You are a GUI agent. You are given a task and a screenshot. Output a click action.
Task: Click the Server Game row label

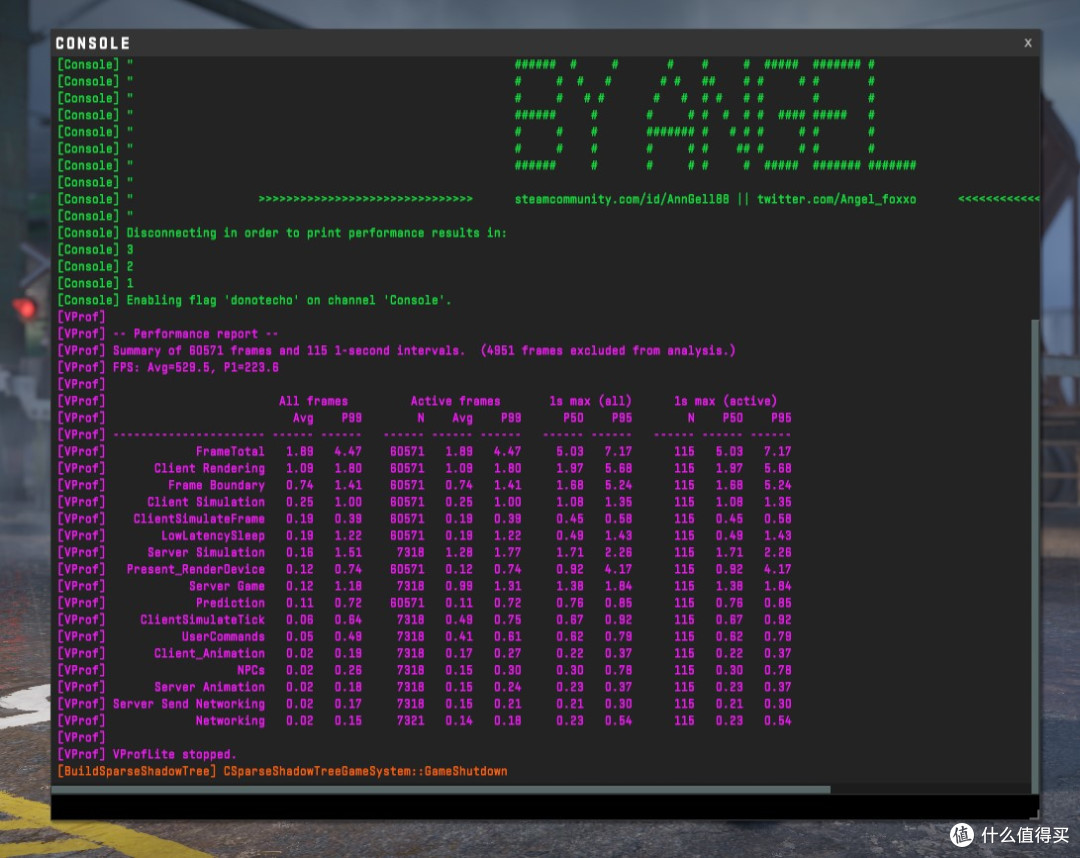pos(227,586)
